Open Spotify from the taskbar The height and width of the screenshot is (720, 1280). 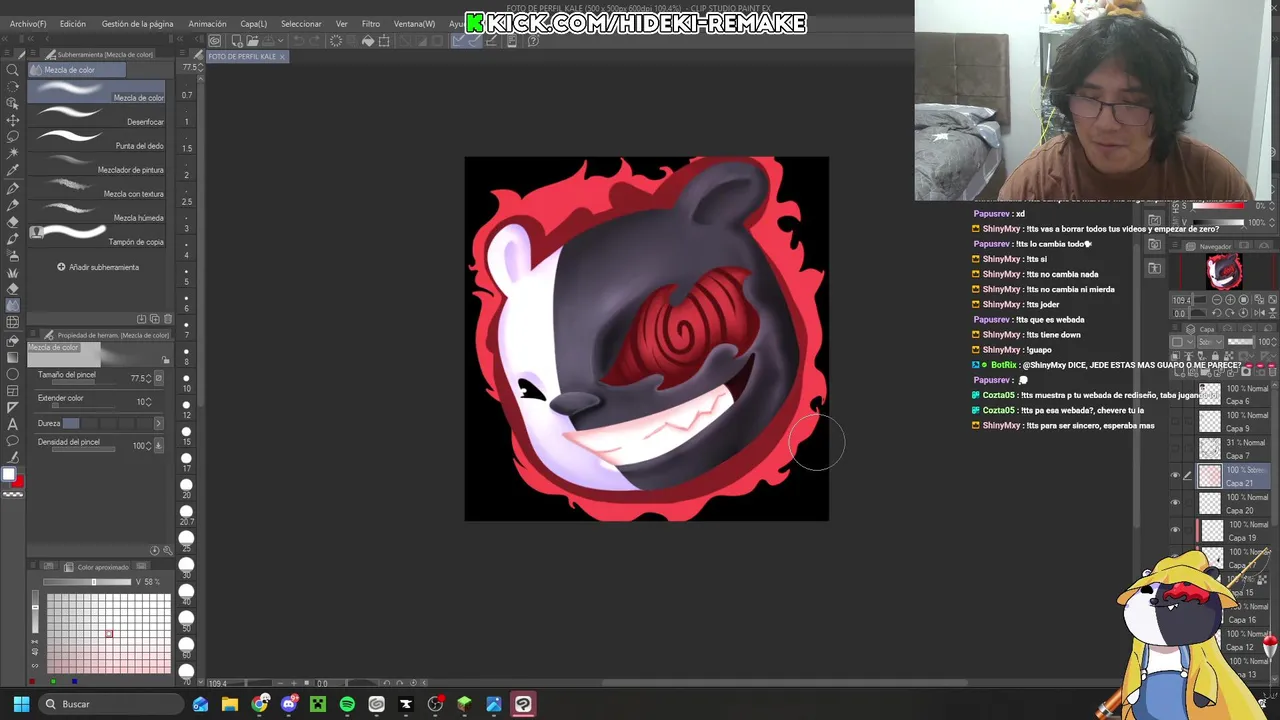tap(347, 704)
